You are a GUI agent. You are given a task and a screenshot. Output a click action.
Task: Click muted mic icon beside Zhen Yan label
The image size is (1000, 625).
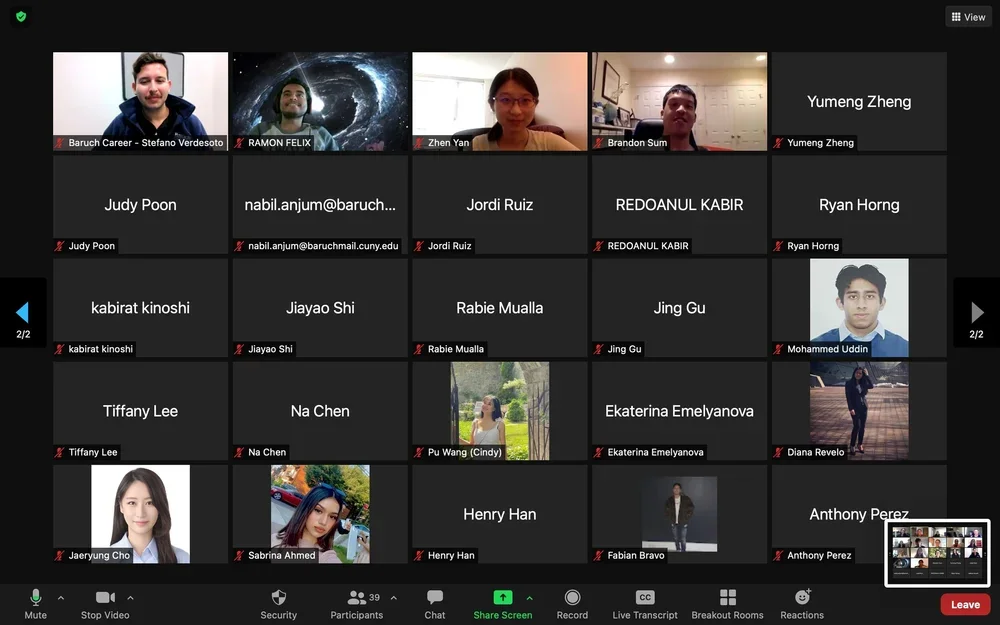point(419,143)
